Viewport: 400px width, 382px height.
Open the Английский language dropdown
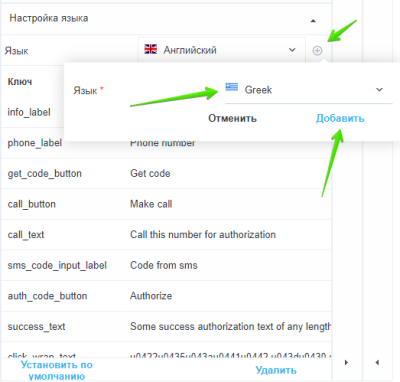coord(221,50)
